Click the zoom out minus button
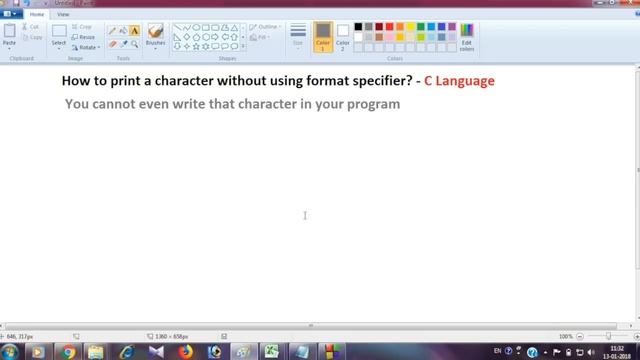The height and width of the screenshot is (360, 640). 580,336
